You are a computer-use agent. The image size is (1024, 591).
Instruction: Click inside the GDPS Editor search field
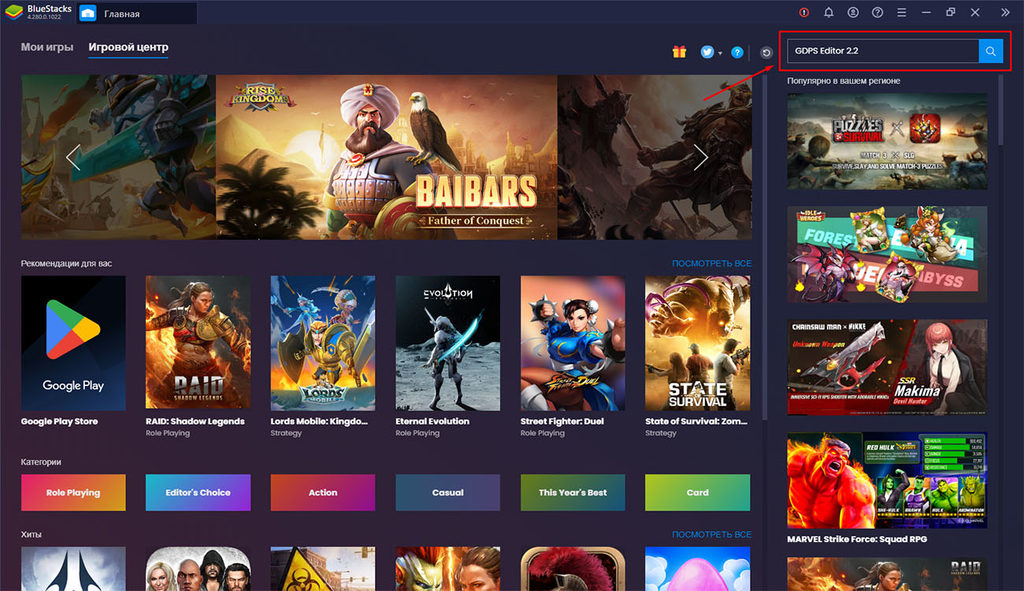click(883, 51)
